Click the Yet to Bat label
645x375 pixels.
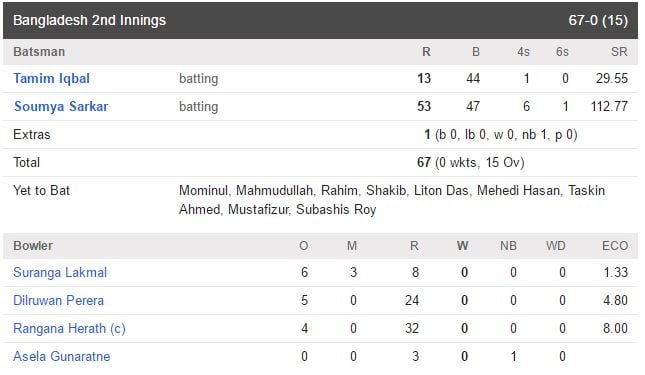pos(42,190)
